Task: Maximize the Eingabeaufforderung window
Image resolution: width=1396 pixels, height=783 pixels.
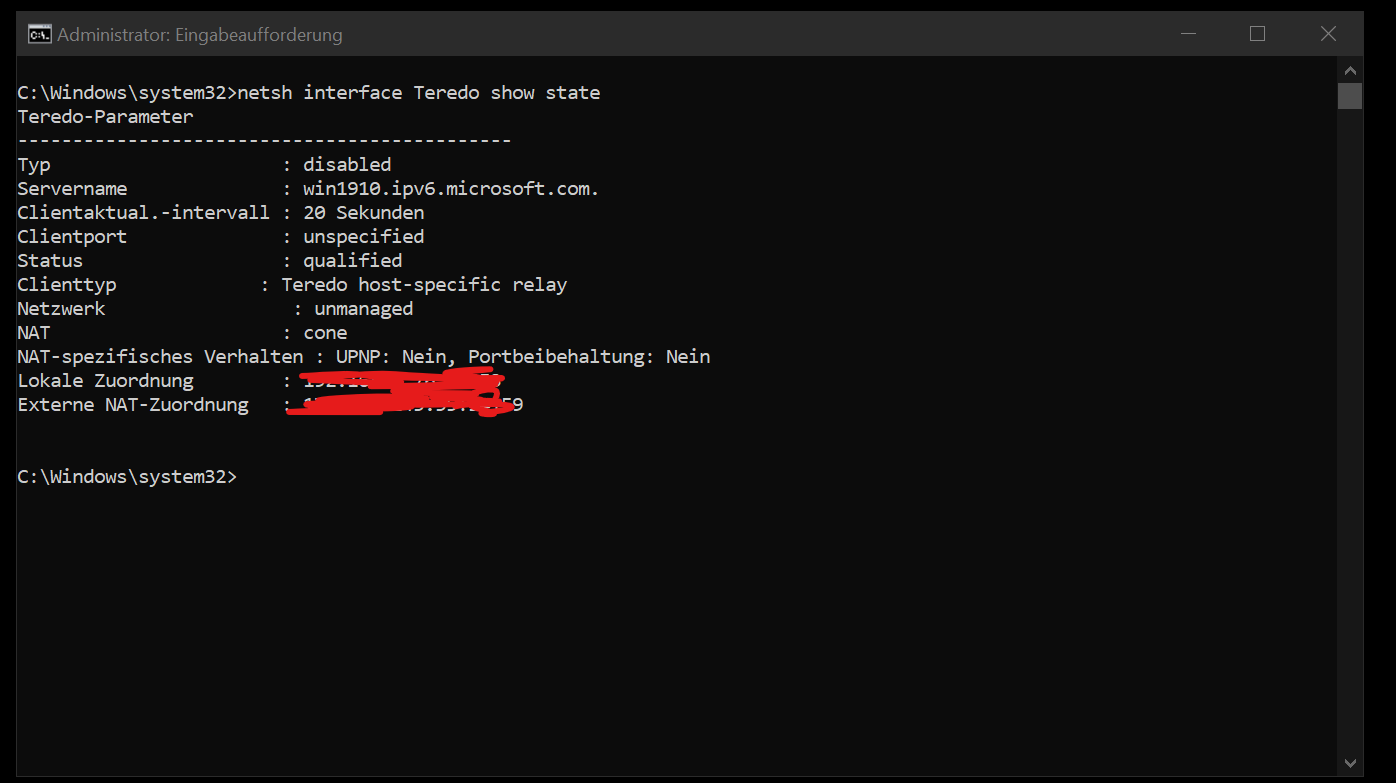Action: [x=1257, y=34]
